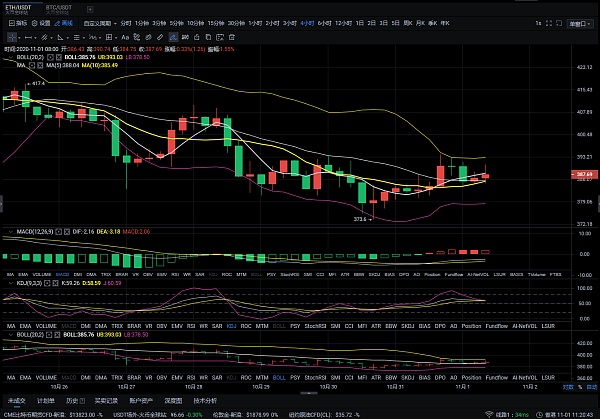Select the ruler measure tool
600x419 pixels.
click(160, 37)
